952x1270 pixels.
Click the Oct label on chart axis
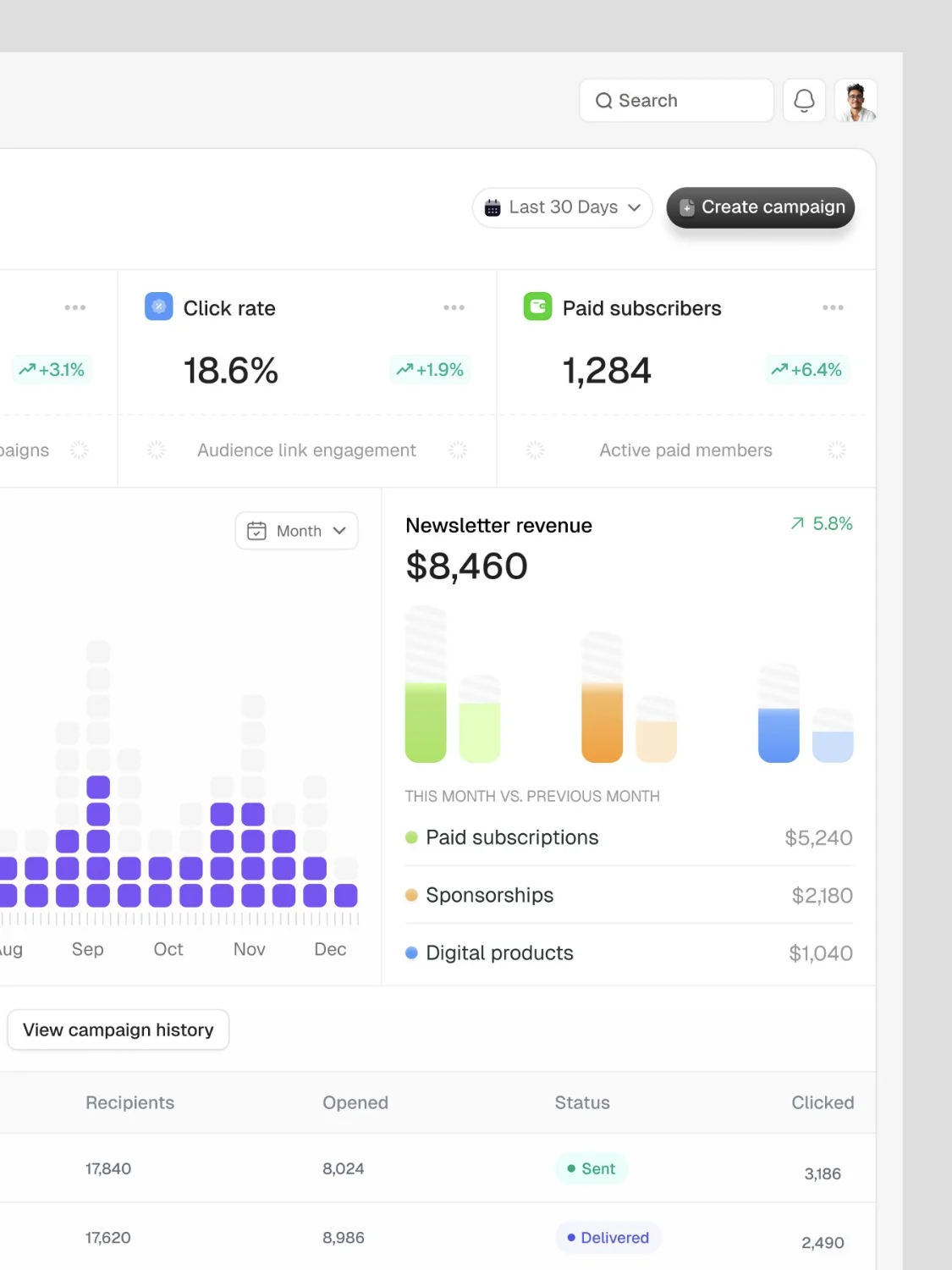[x=168, y=949]
